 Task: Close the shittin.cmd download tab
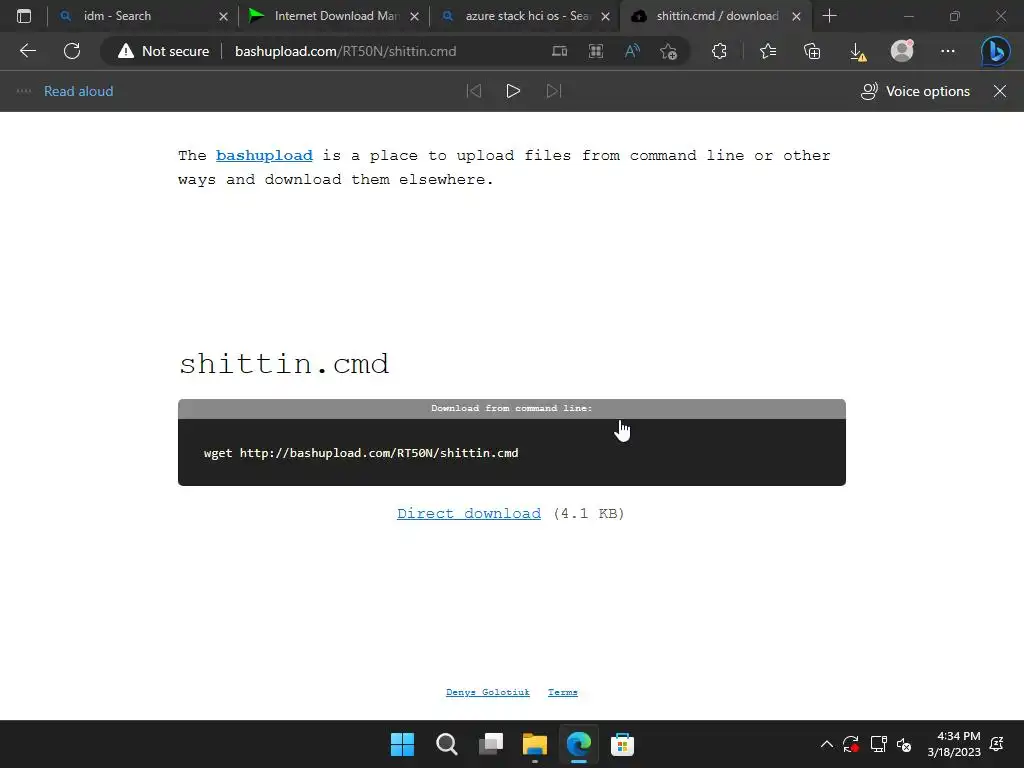click(x=796, y=16)
